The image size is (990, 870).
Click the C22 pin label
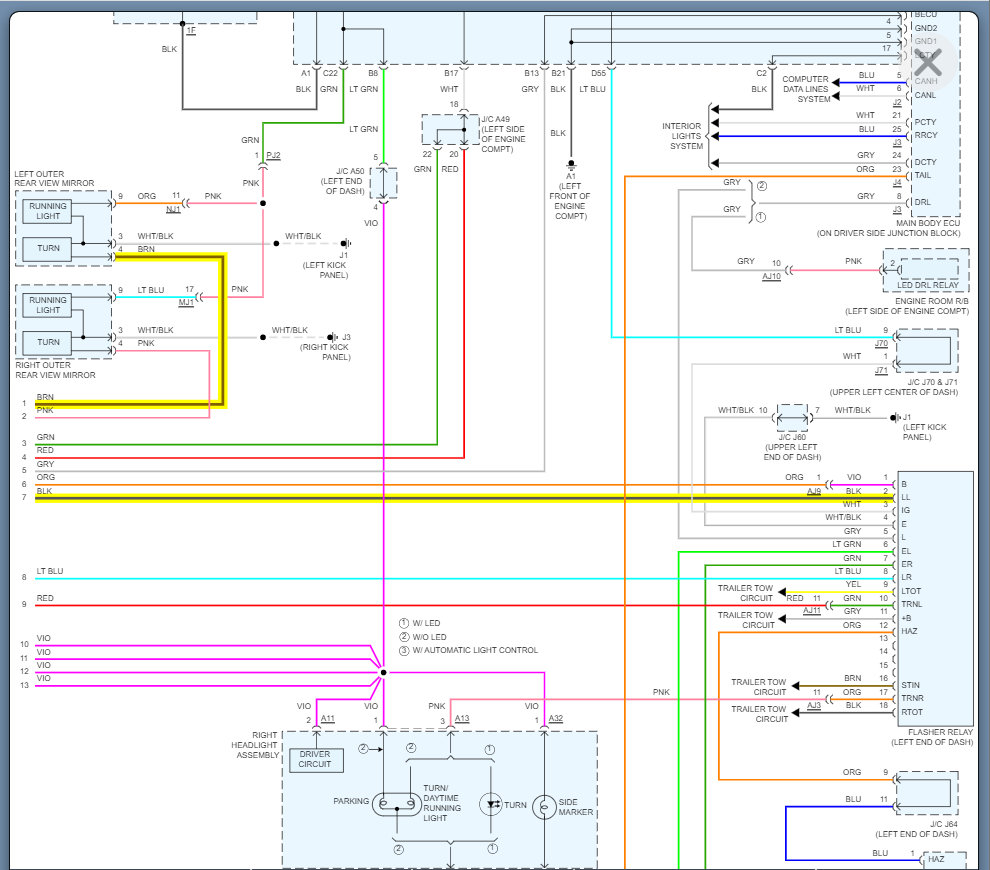click(x=330, y=73)
